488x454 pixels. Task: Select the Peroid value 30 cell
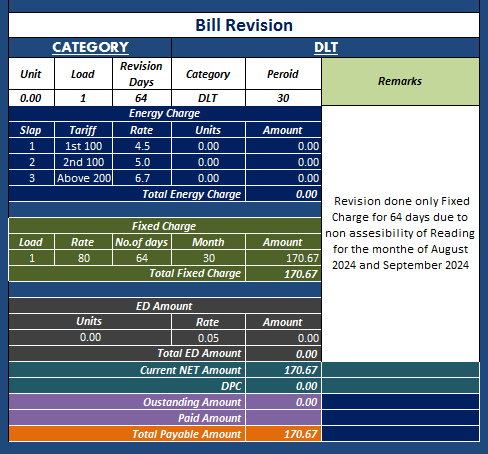tap(283, 98)
